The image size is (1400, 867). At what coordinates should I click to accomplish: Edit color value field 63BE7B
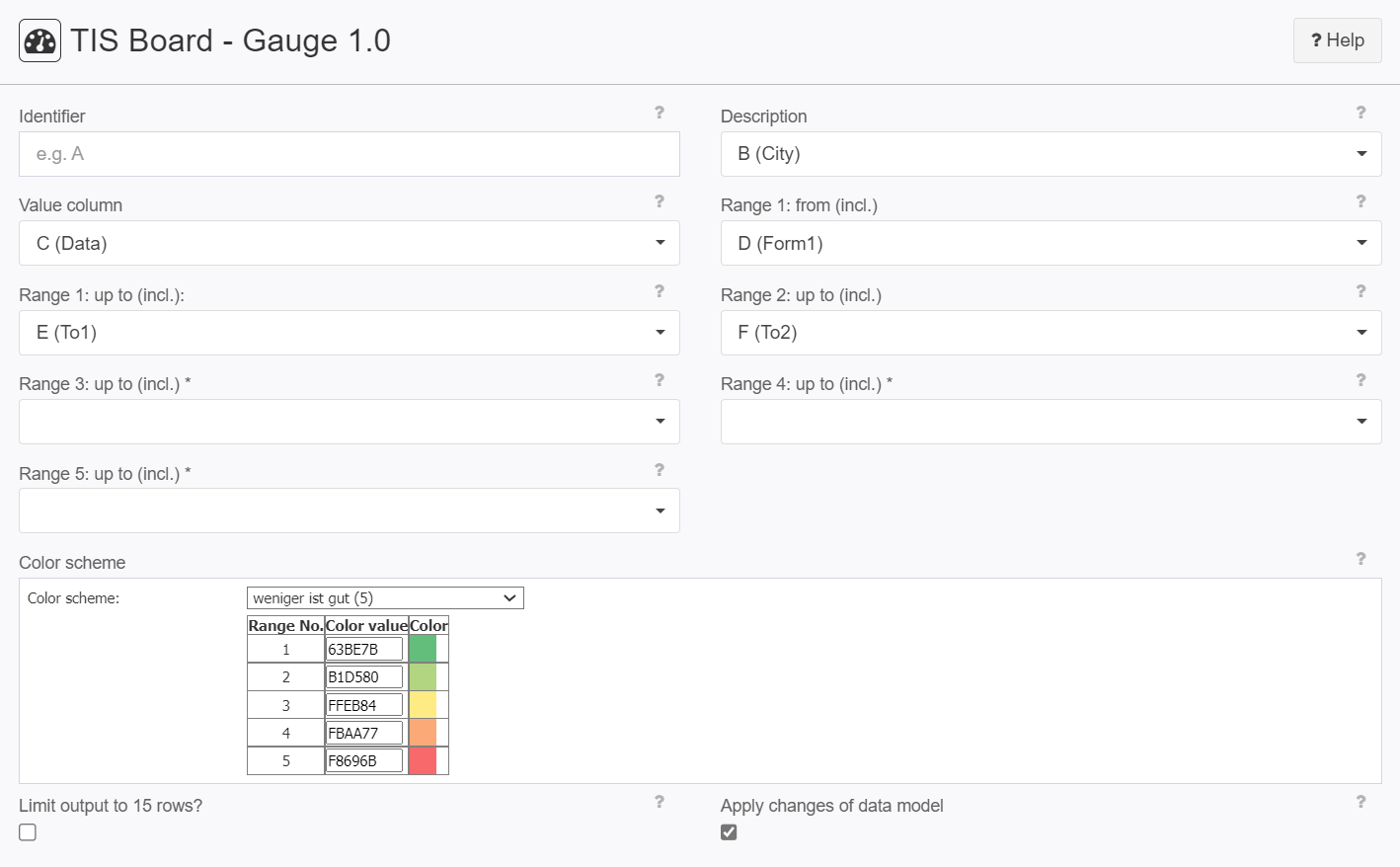click(364, 649)
